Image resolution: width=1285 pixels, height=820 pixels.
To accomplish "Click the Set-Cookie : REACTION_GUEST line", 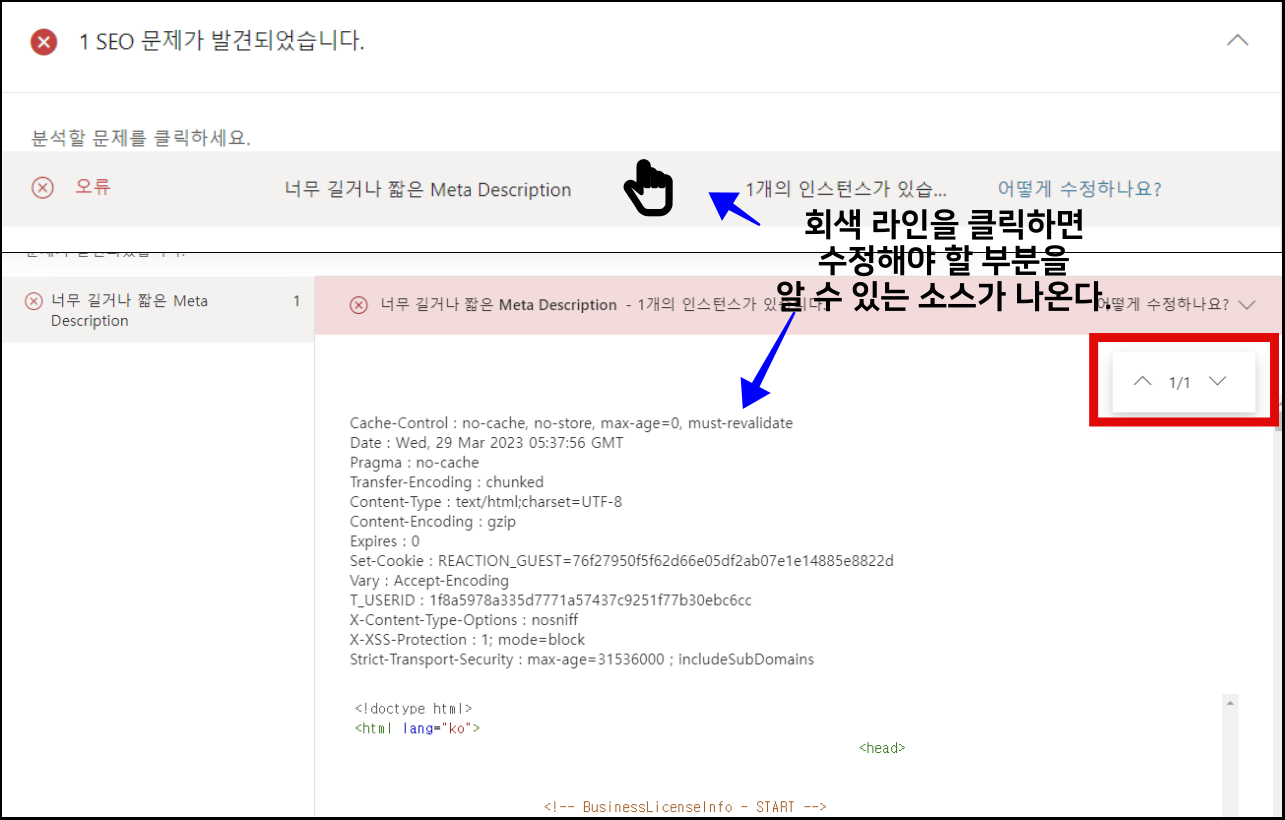I will [x=622, y=561].
